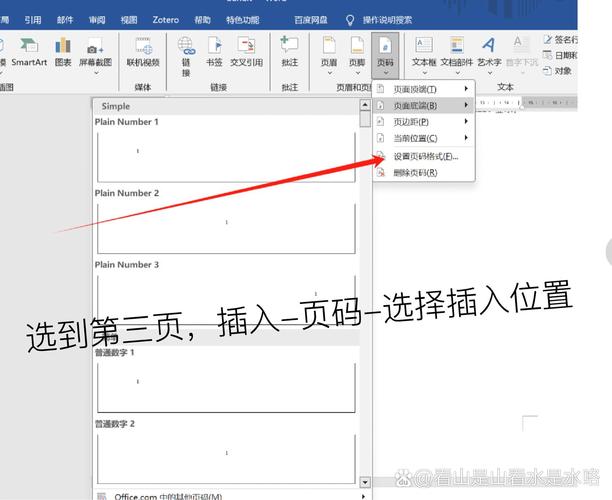
Task: Open the 文档部件 dropdown arrow
Action: click(457, 73)
